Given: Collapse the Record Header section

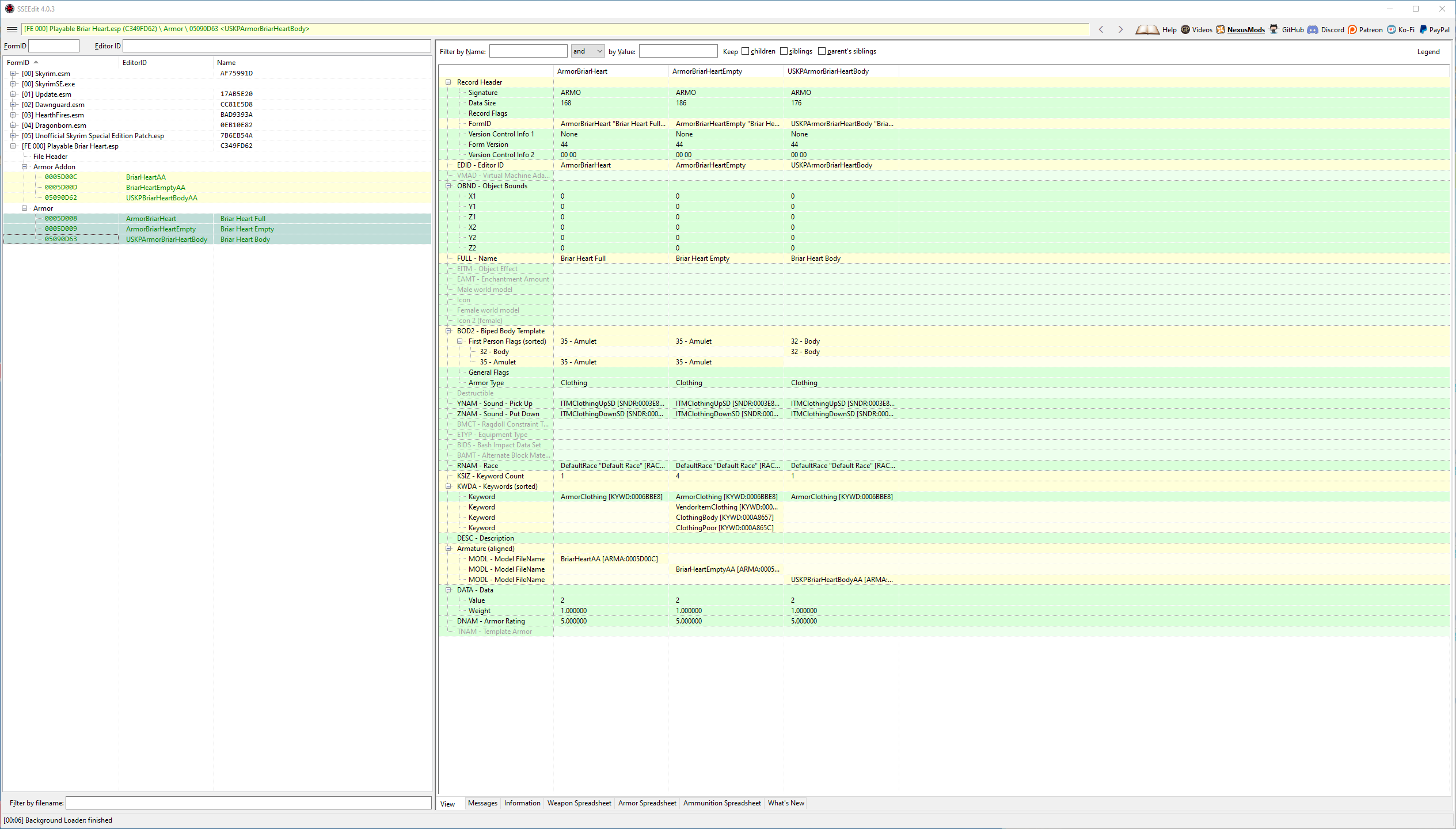Looking at the screenshot, I should pyautogui.click(x=448, y=82).
